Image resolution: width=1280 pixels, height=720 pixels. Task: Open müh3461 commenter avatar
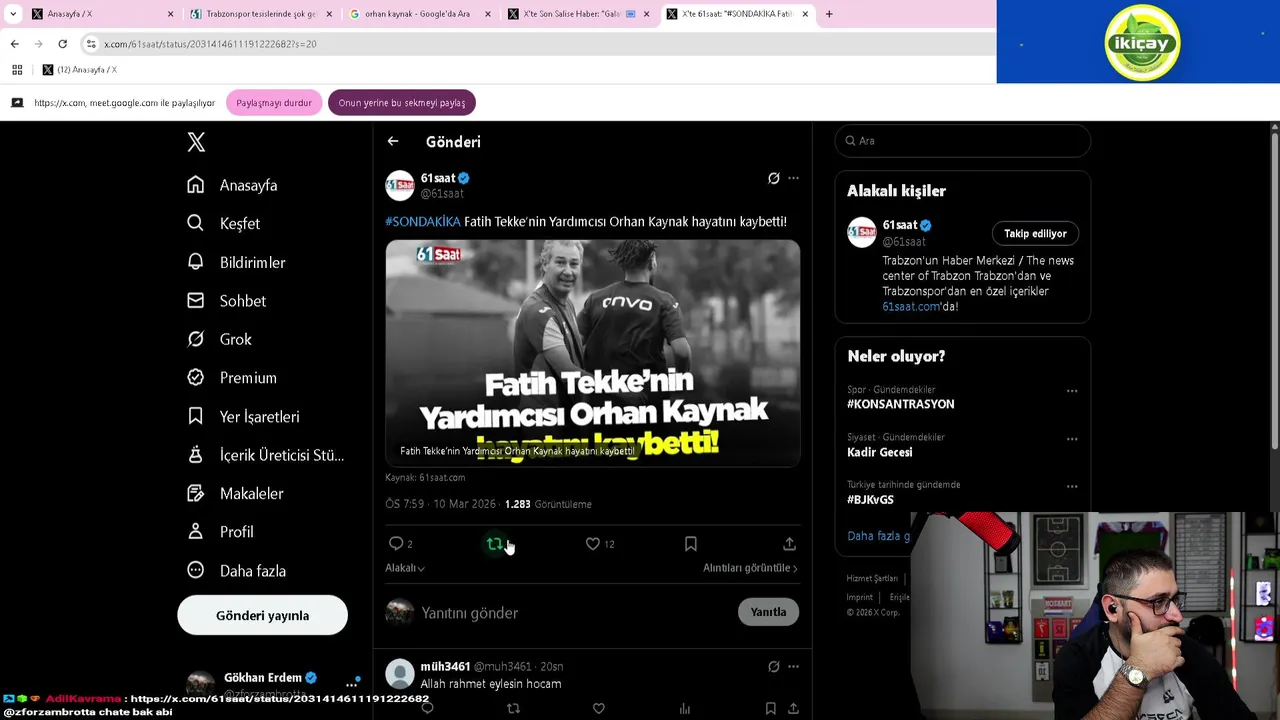[x=400, y=673]
